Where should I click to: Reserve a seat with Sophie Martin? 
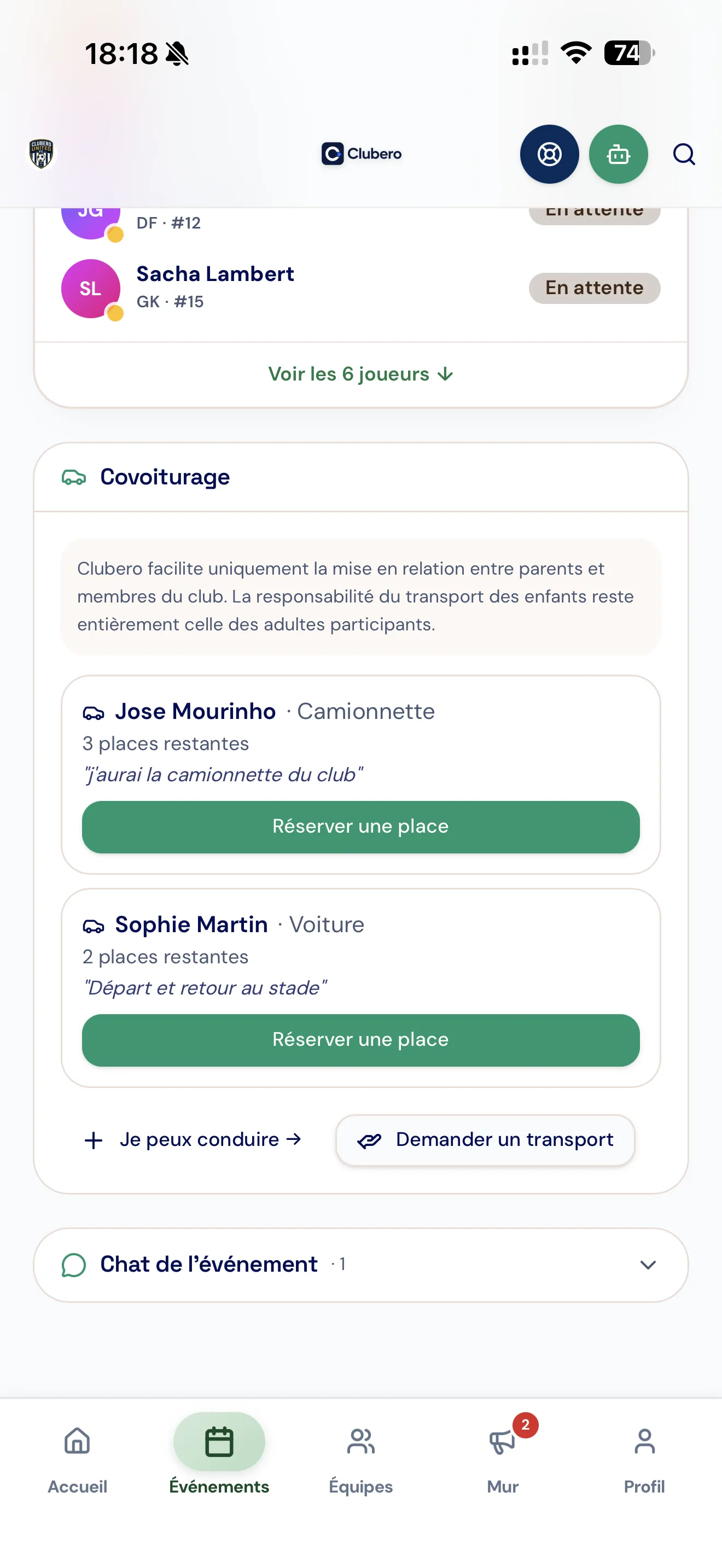(x=361, y=1040)
